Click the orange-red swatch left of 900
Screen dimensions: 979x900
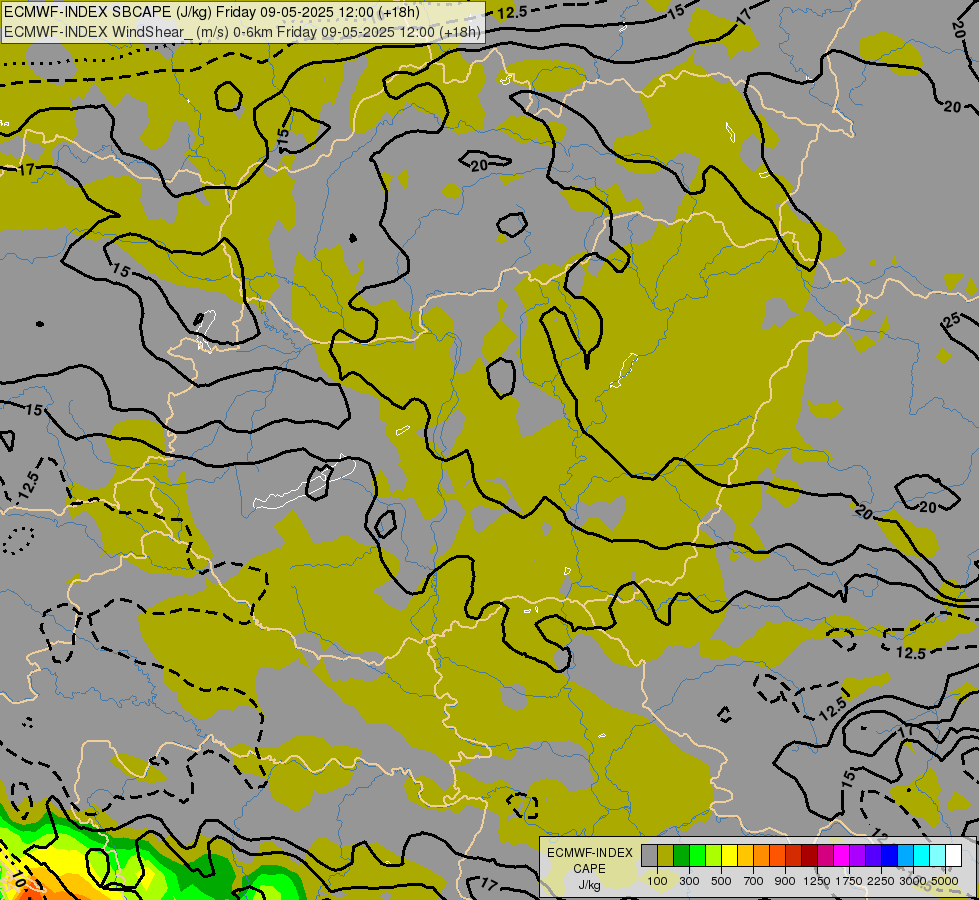[x=777, y=855]
